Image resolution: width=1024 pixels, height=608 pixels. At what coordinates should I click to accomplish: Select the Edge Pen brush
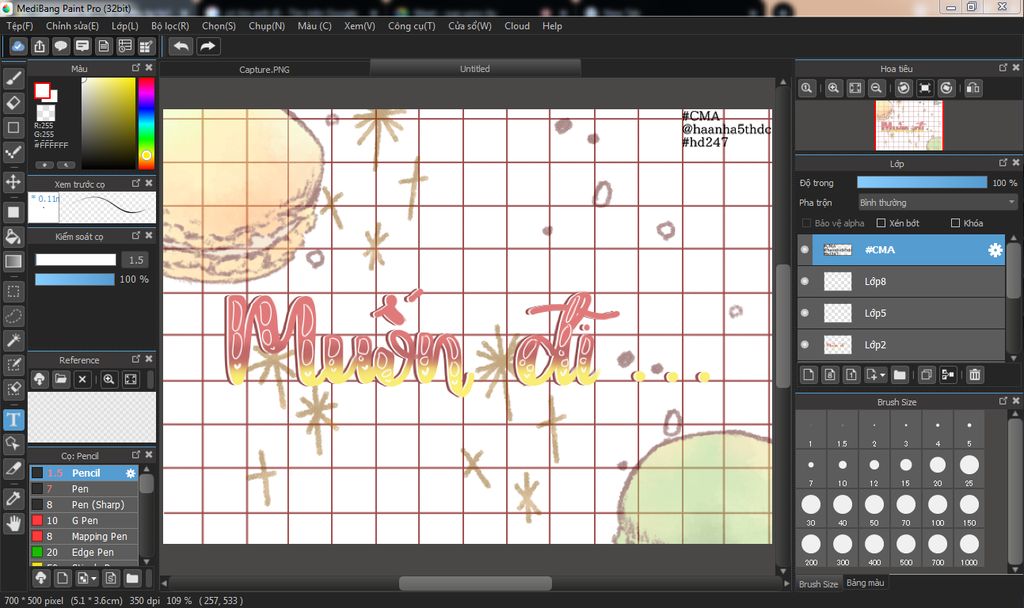click(84, 552)
